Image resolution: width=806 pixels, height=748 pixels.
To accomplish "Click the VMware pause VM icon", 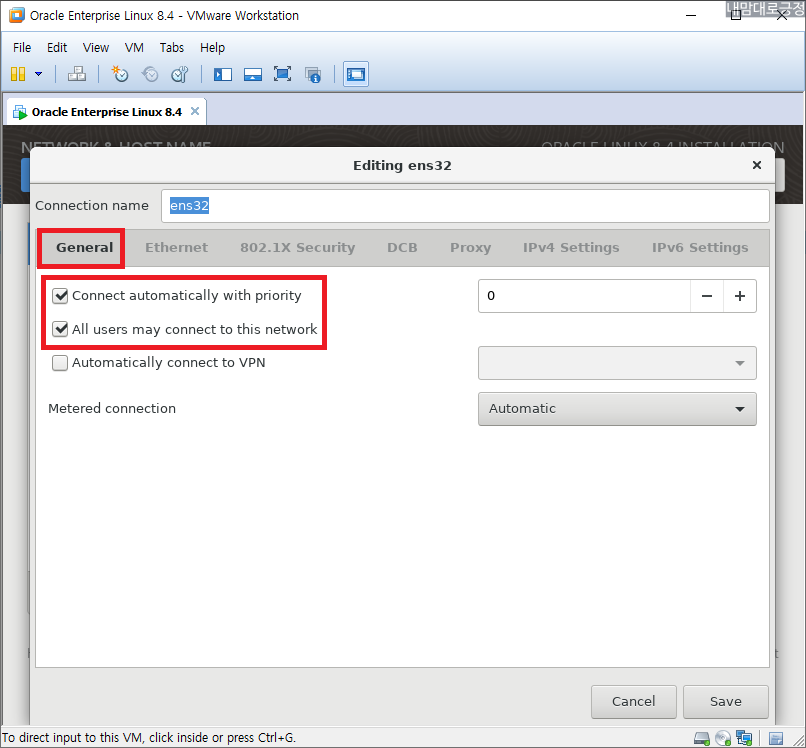I will [x=18, y=74].
